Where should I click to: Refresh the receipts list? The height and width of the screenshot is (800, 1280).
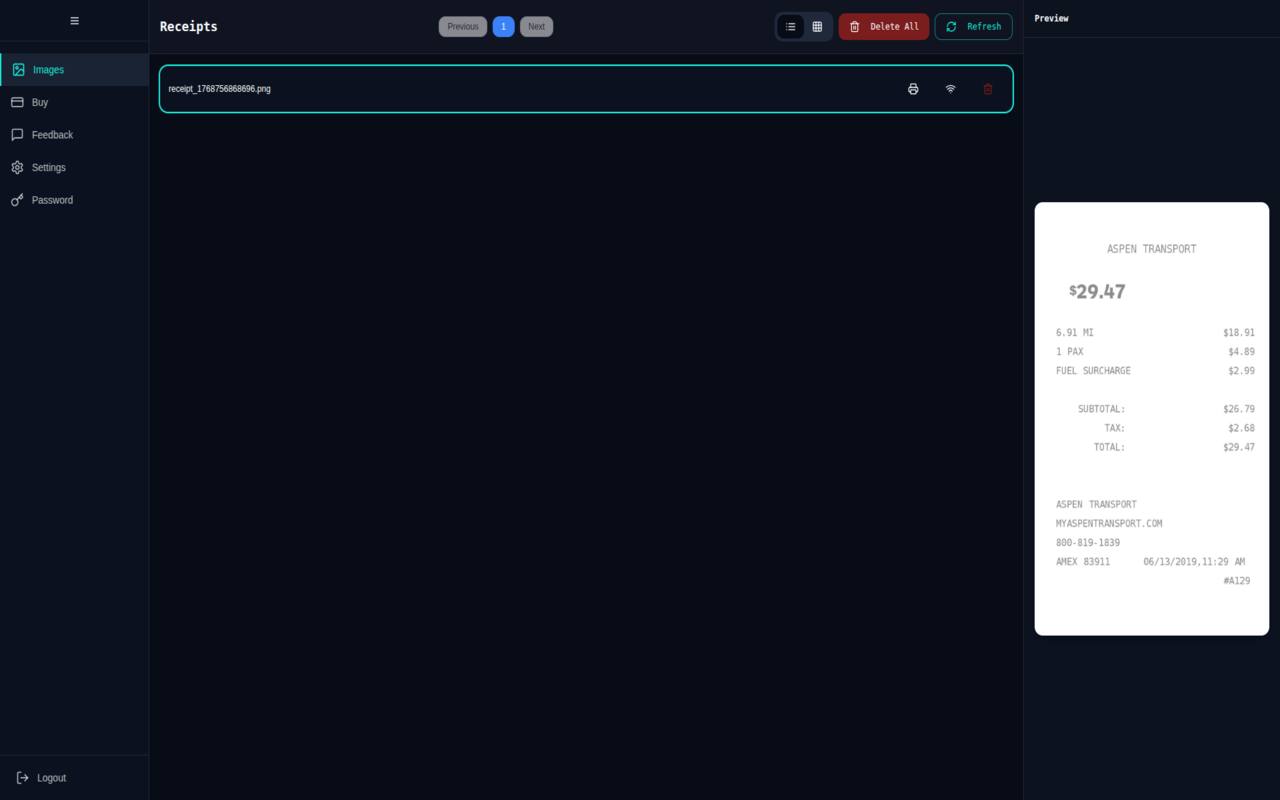pyautogui.click(x=973, y=27)
